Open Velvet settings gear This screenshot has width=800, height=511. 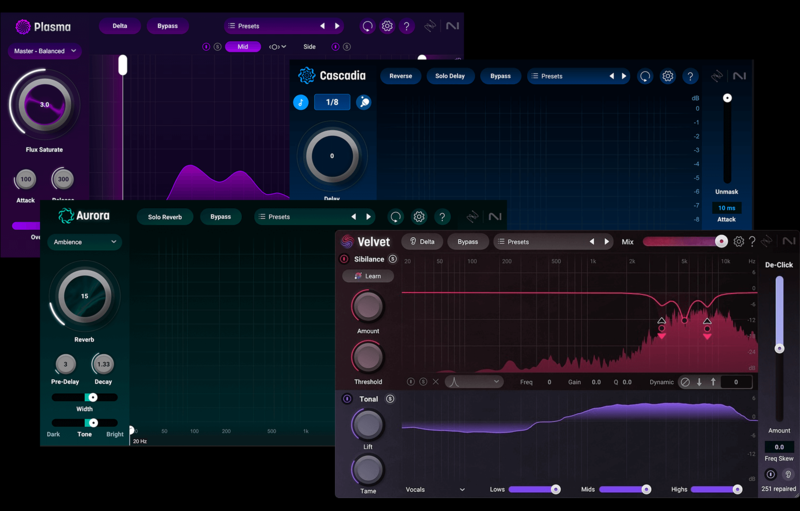(738, 241)
